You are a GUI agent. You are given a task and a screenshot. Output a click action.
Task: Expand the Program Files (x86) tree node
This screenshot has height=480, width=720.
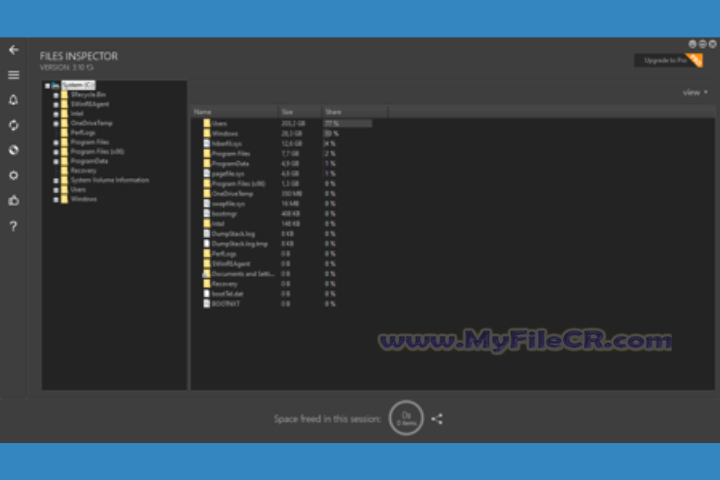pyautogui.click(x=56, y=152)
